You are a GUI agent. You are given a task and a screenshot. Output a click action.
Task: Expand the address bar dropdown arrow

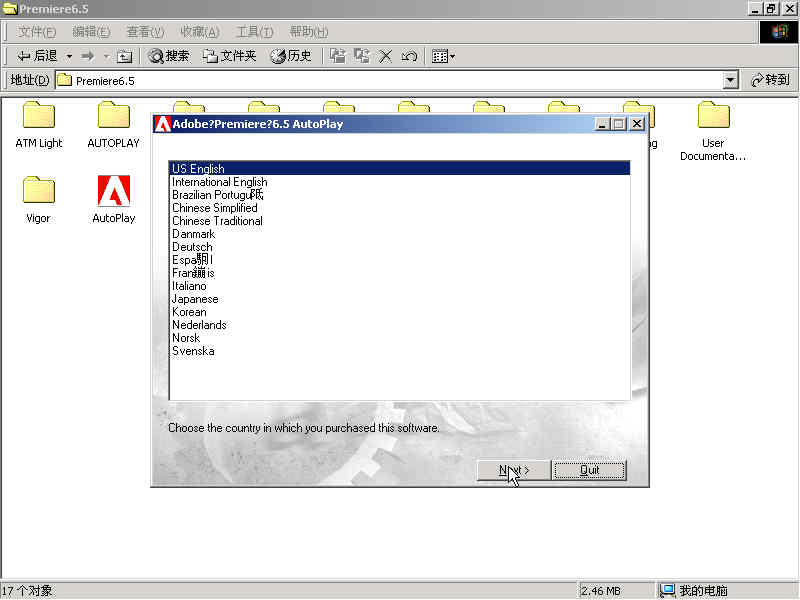point(731,81)
